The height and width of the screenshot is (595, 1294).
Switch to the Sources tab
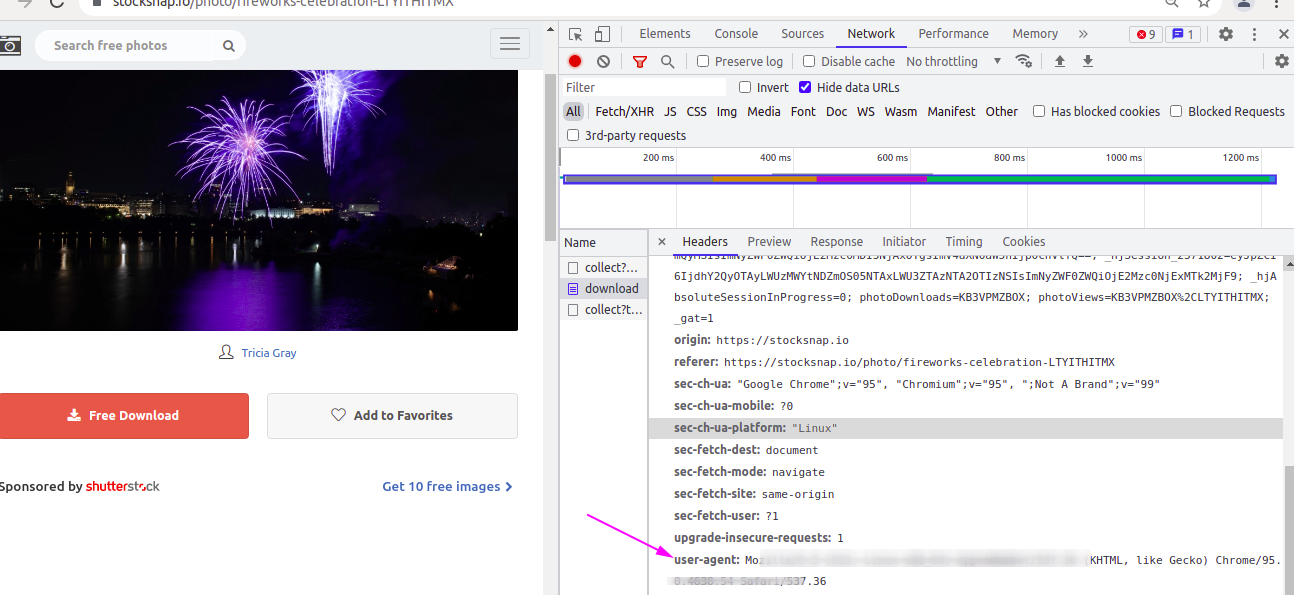[803, 34]
